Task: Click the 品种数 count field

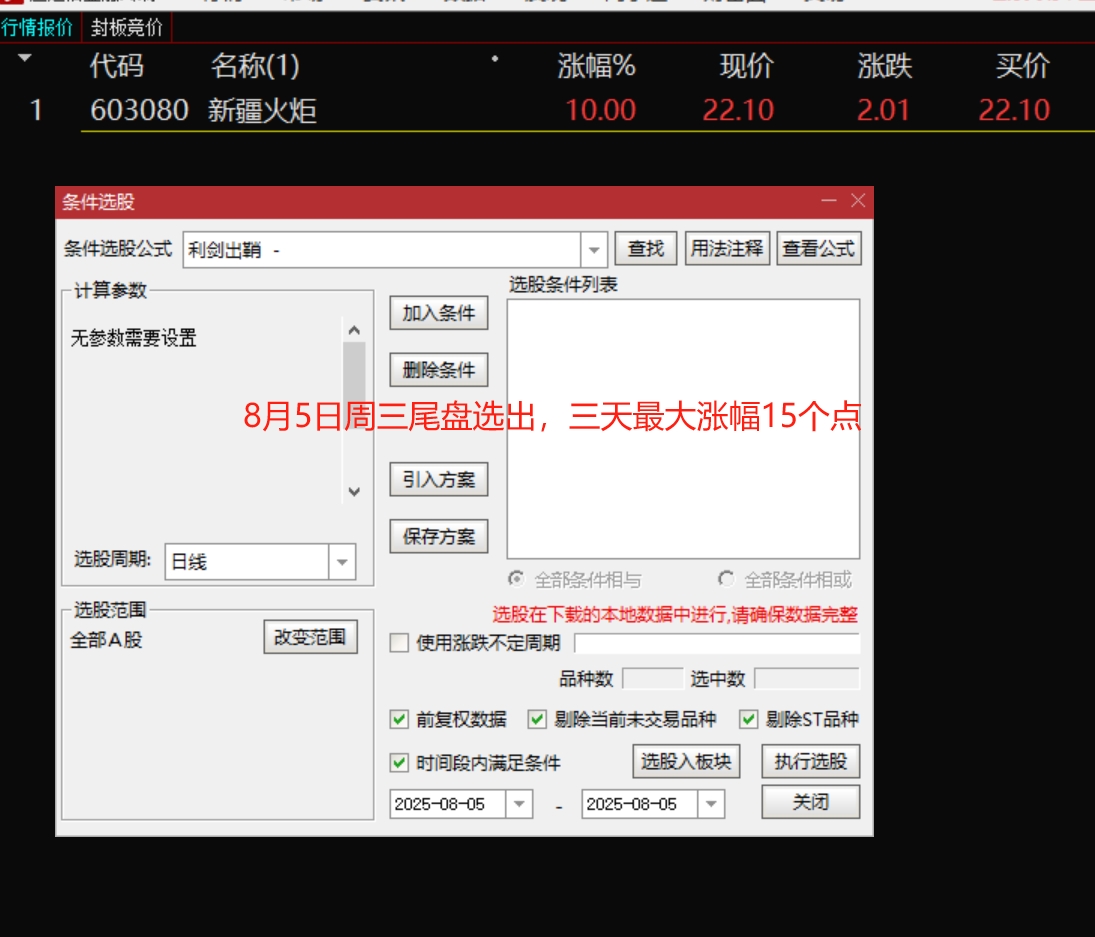Action: click(x=652, y=679)
